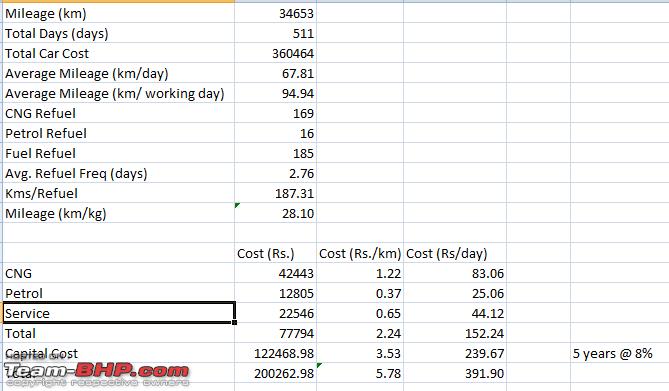Select the CNG Refuel label cell

119,113
